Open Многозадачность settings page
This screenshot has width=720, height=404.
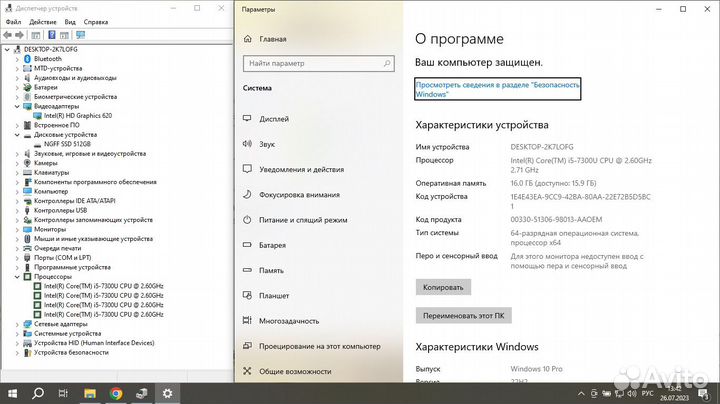289,321
